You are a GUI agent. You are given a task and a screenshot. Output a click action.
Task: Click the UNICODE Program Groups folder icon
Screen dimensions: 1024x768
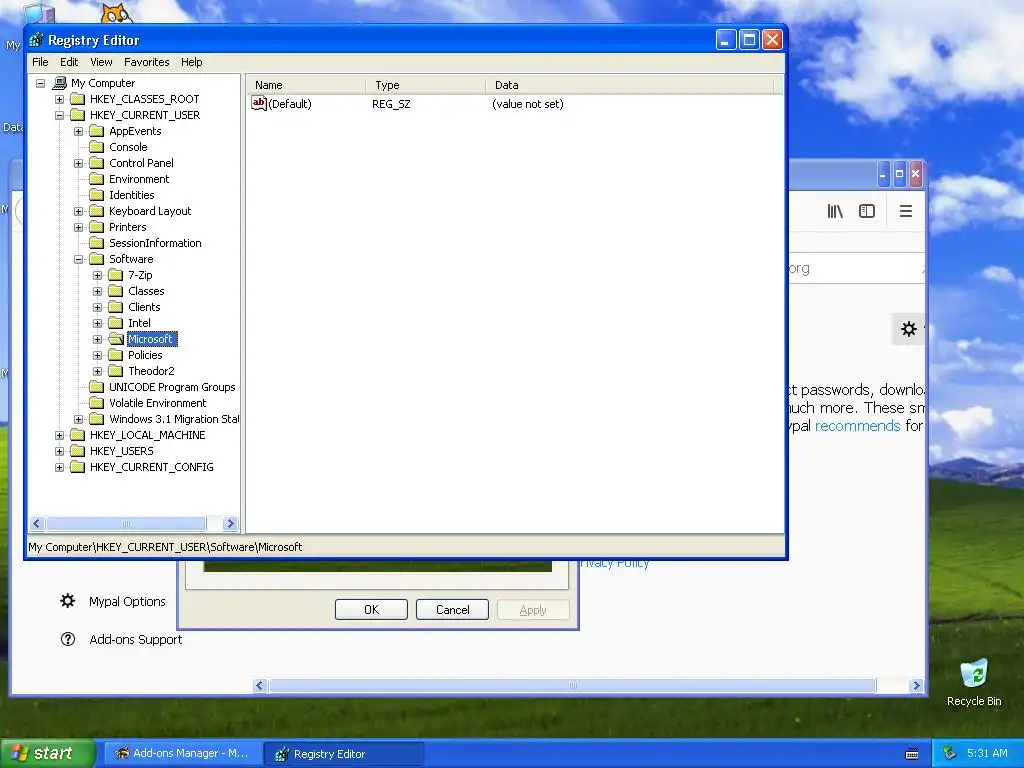coord(97,387)
